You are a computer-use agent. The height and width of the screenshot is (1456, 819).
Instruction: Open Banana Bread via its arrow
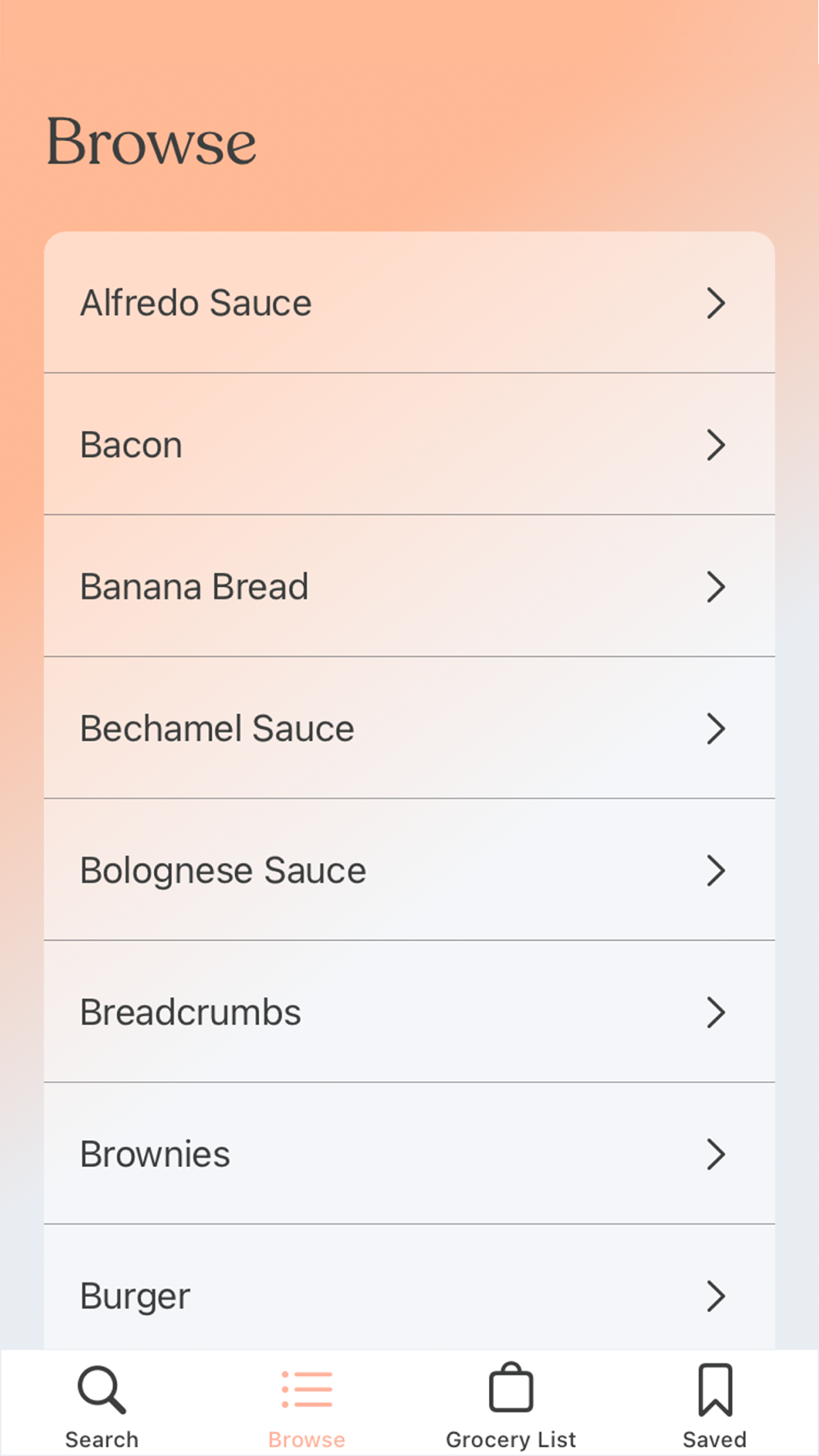(716, 587)
